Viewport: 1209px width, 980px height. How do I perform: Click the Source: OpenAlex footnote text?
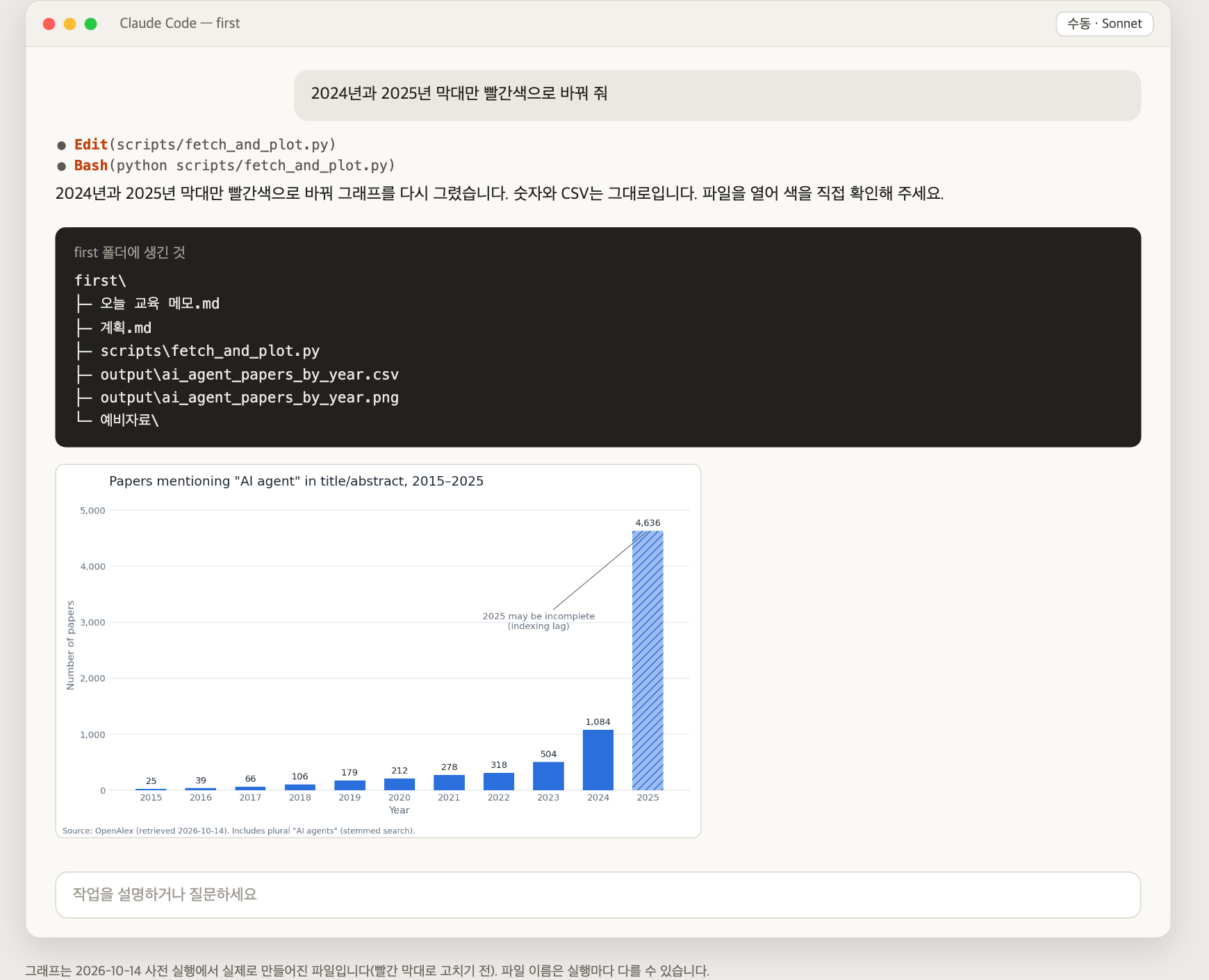[238, 831]
